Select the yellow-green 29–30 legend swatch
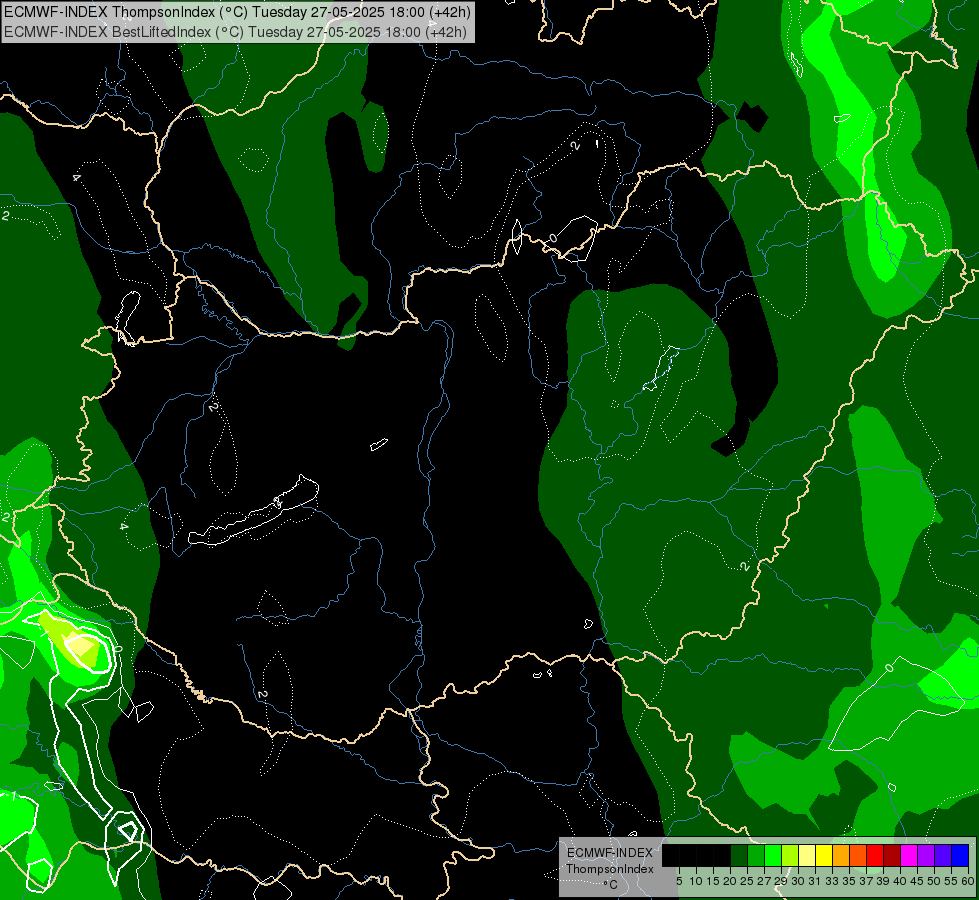The image size is (979, 900). [x=790, y=856]
